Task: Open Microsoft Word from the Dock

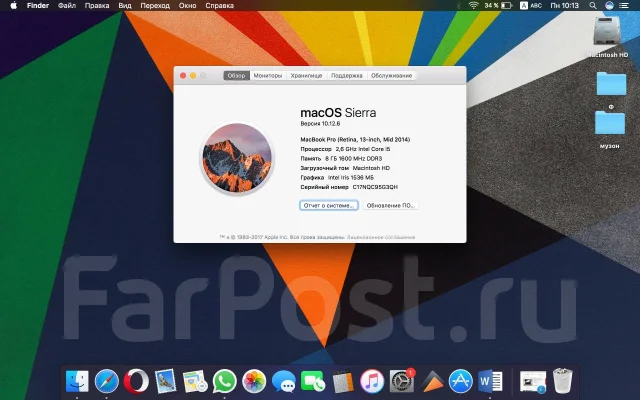Action: 490,381
